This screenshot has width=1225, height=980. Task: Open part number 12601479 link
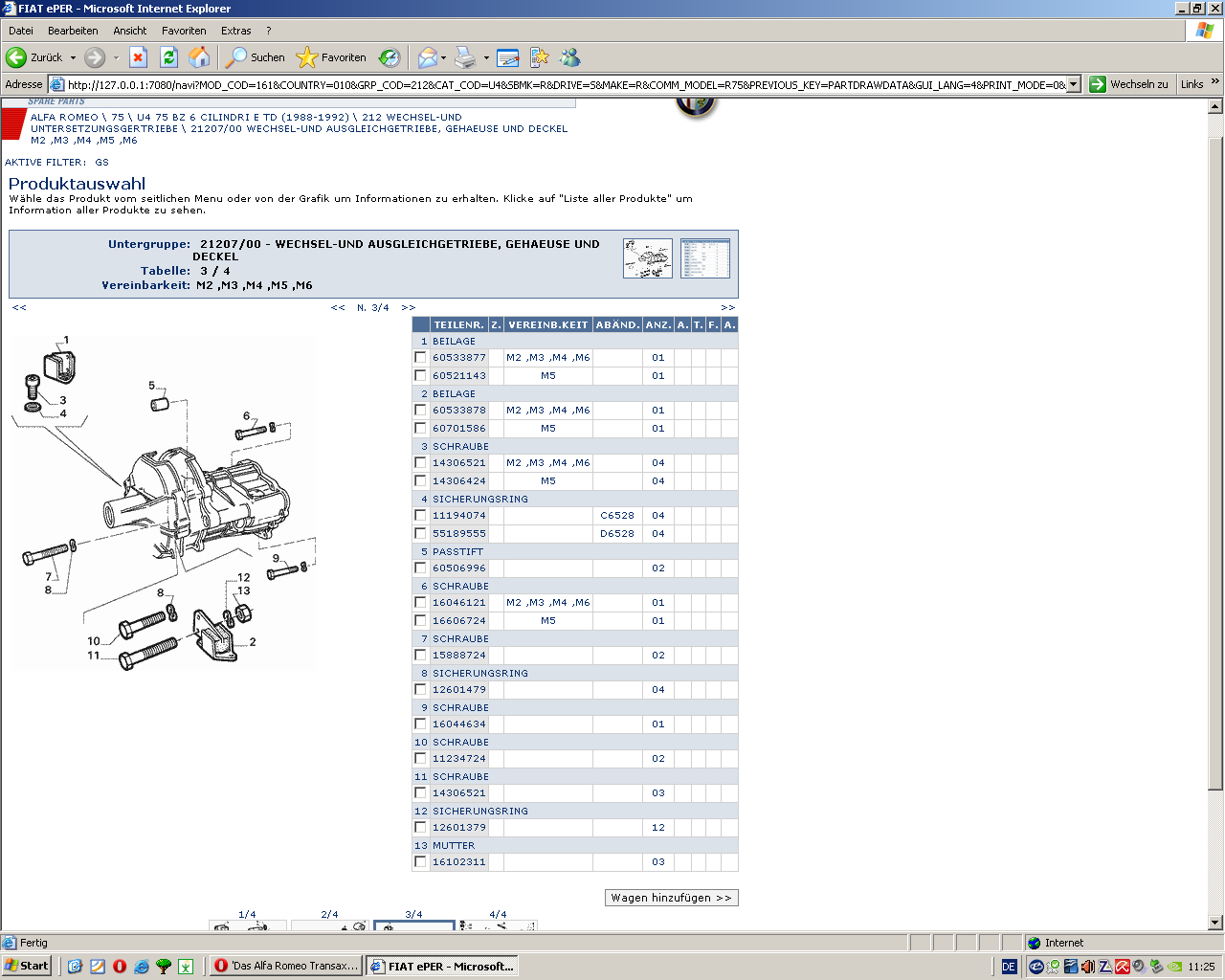[x=459, y=689]
